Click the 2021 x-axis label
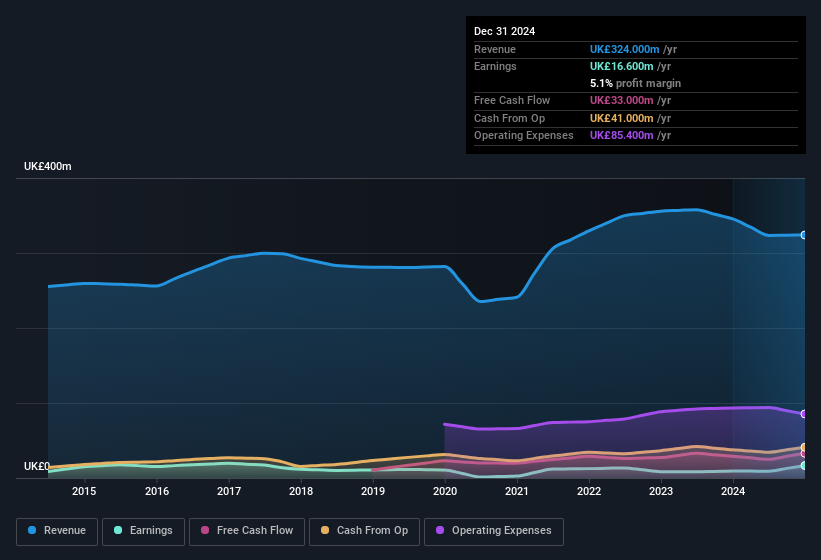821x560 pixels. (x=517, y=491)
